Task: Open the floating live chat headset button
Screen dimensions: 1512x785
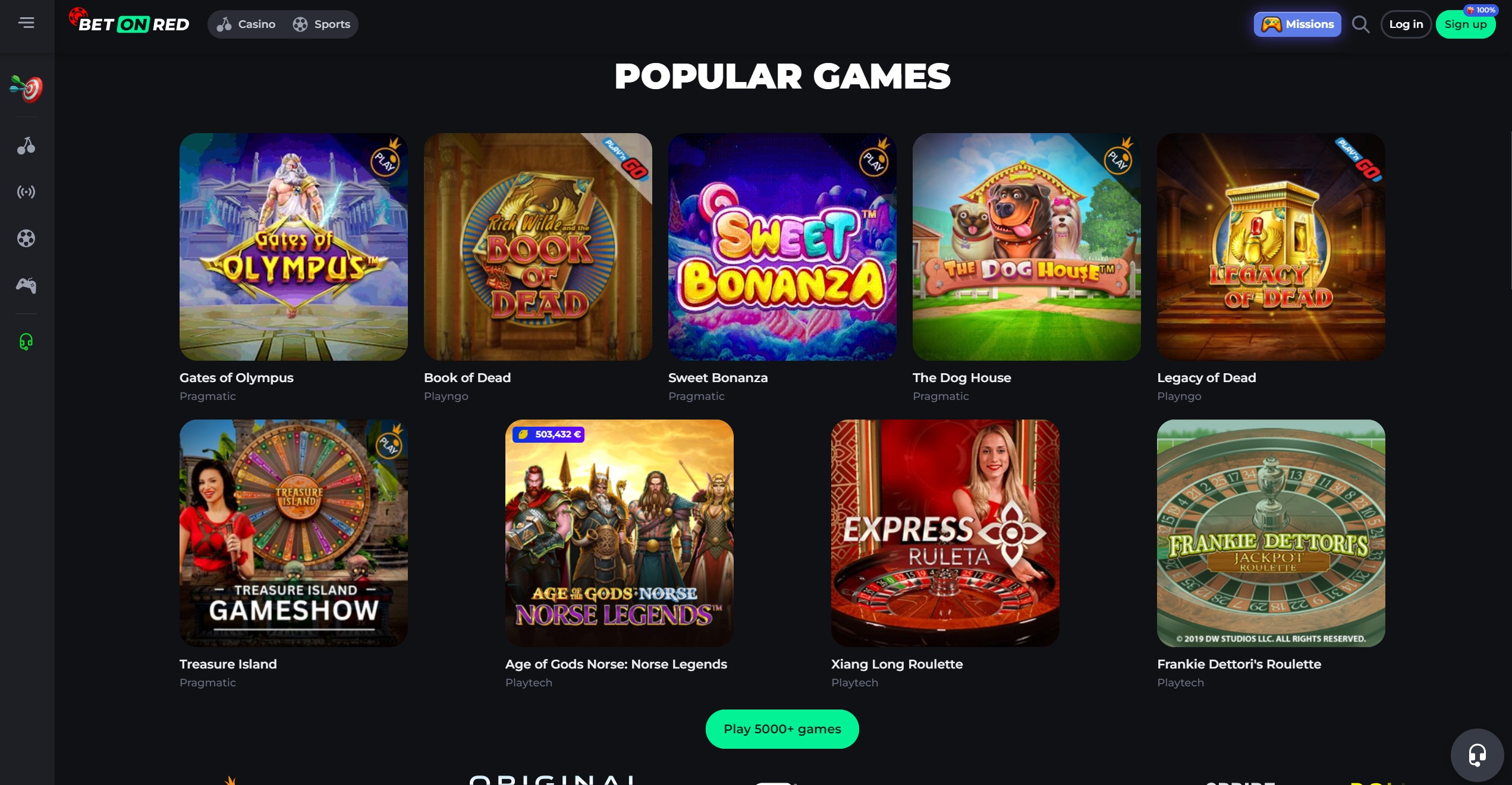Action: coord(1477,755)
